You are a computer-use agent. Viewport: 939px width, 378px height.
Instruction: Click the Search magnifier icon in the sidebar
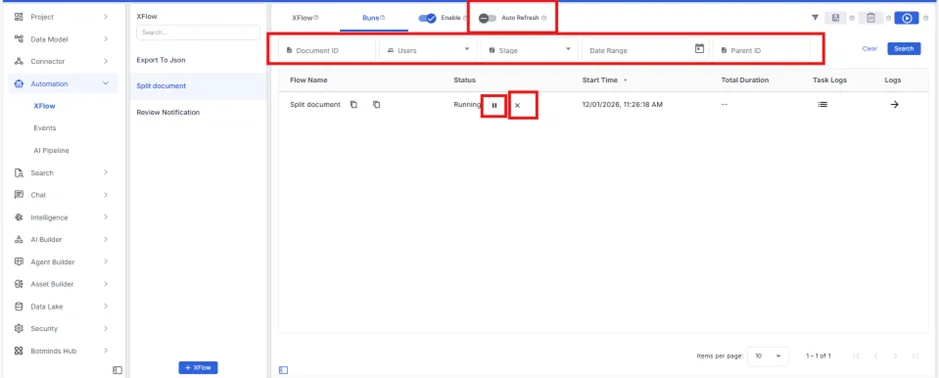click(x=19, y=173)
